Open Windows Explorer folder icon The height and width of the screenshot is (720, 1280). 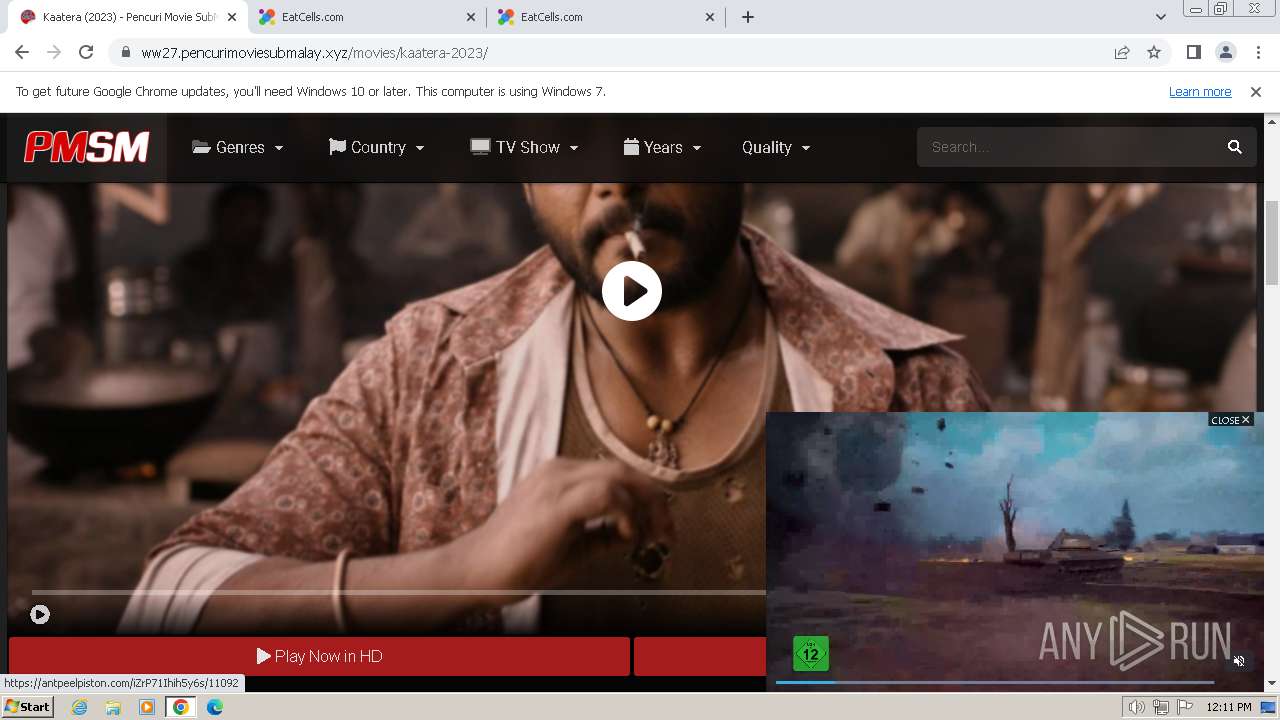pyautogui.click(x=113, y=707)
